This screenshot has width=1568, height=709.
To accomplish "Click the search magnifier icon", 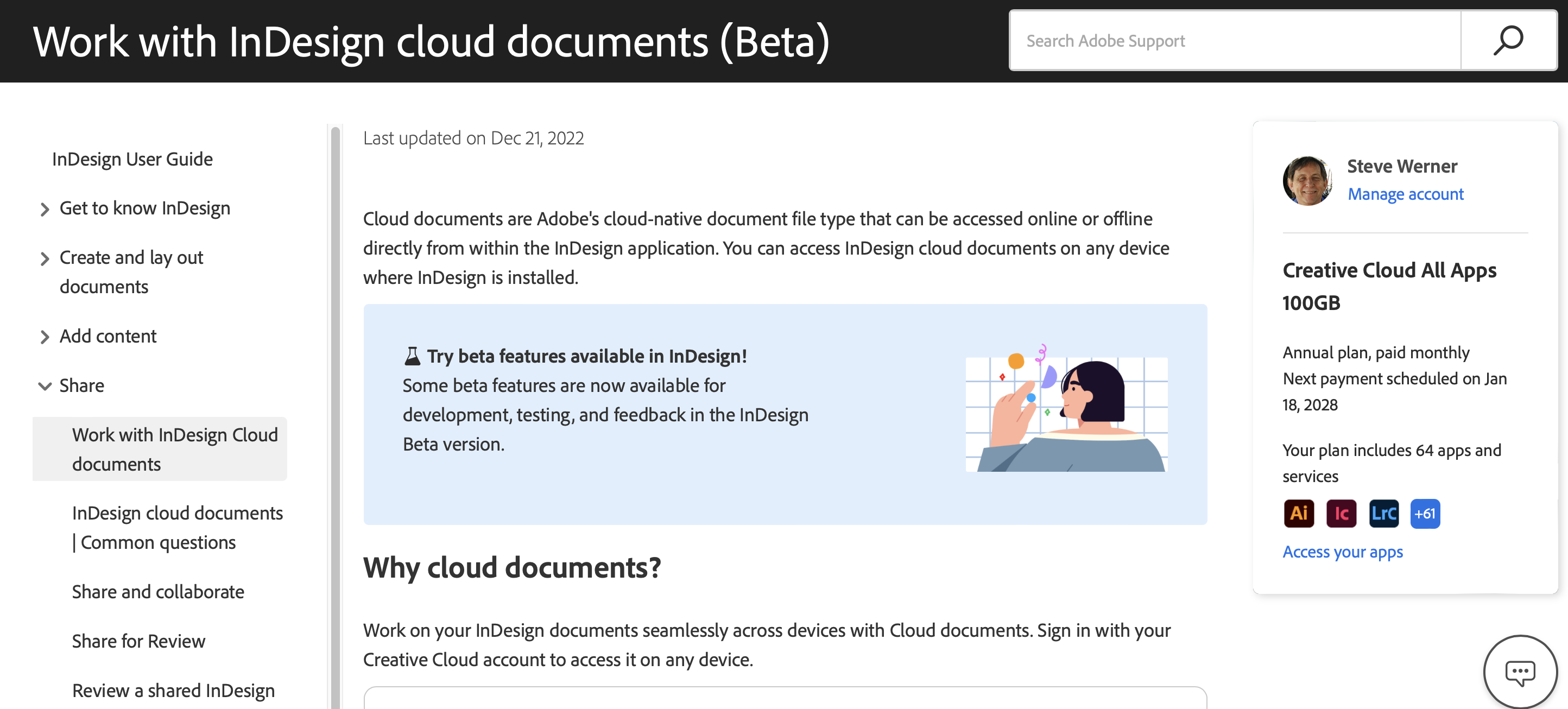I will coord(1508,40).
